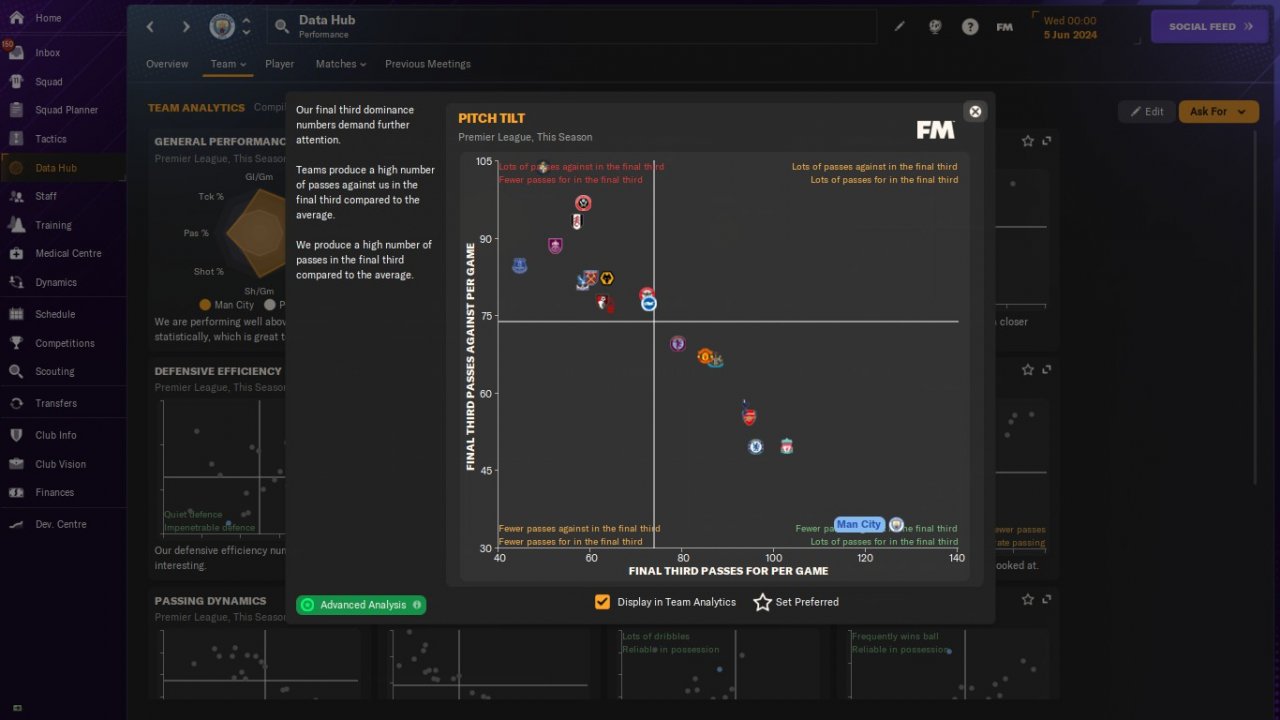Image resolution: width=1280 pixels, height=720 pixels.
Task: Expand the Team tab dropdown
Action: coord(228,64)
